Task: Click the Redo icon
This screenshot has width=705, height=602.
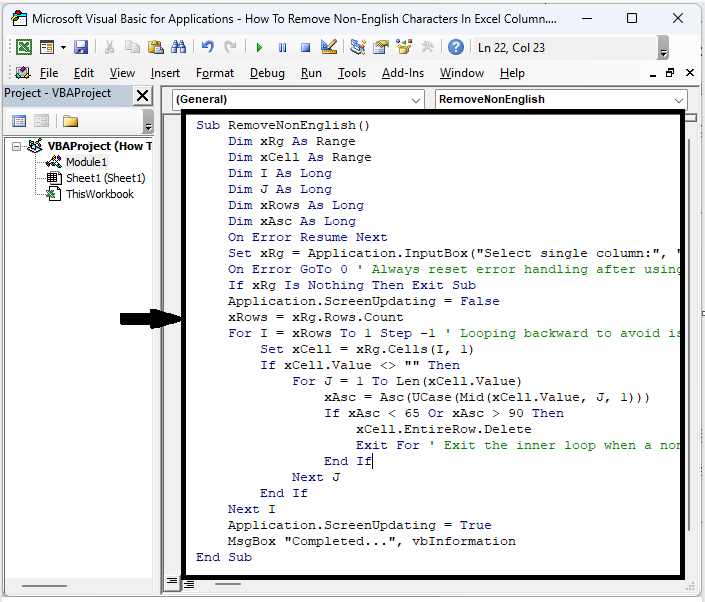Action: pyautogui.click(x=230, y=47)
